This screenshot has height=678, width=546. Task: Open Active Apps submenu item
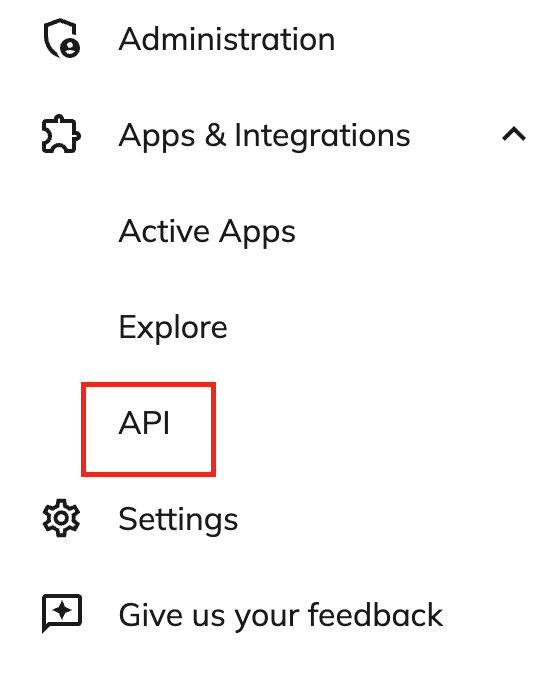pyautogui.click(x=207, y=232)
